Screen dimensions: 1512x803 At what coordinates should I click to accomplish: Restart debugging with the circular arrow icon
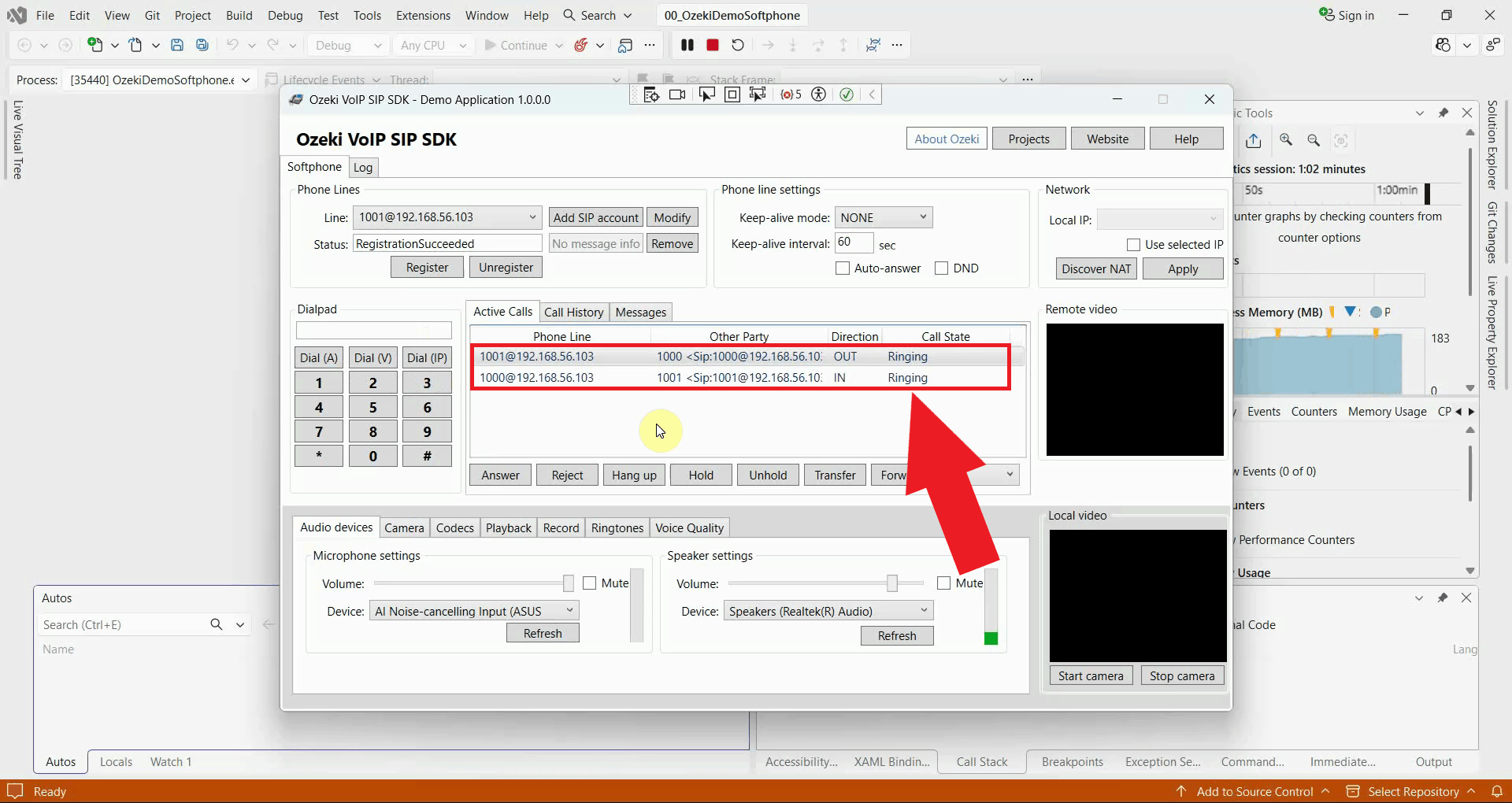click(x=738, y=46)
